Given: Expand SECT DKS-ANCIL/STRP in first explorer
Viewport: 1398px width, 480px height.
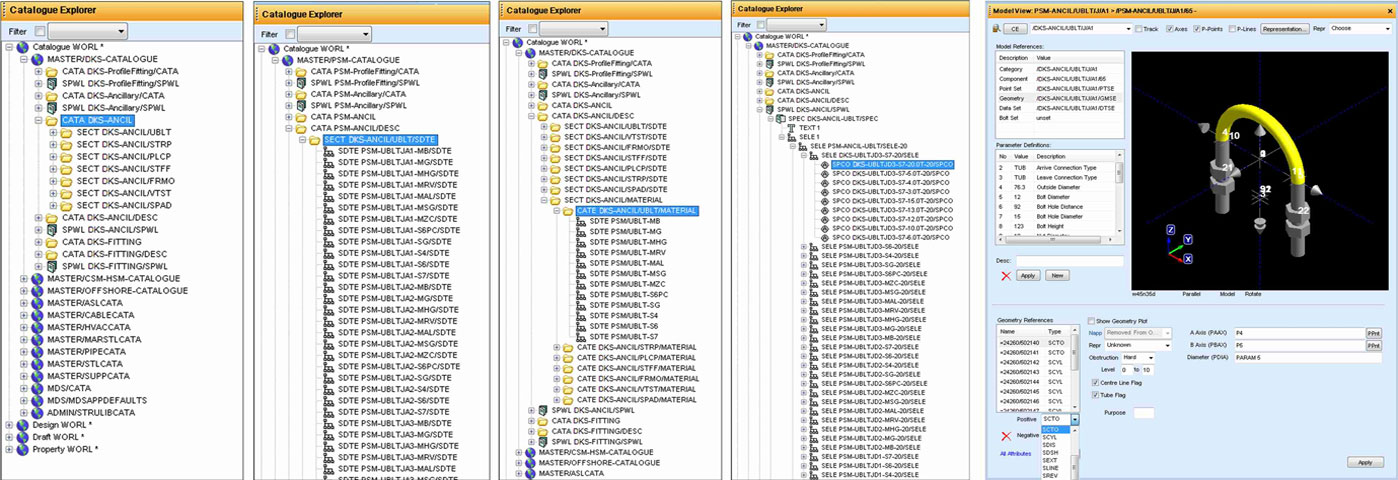Looking at the screenshot, I should (52, 144).
